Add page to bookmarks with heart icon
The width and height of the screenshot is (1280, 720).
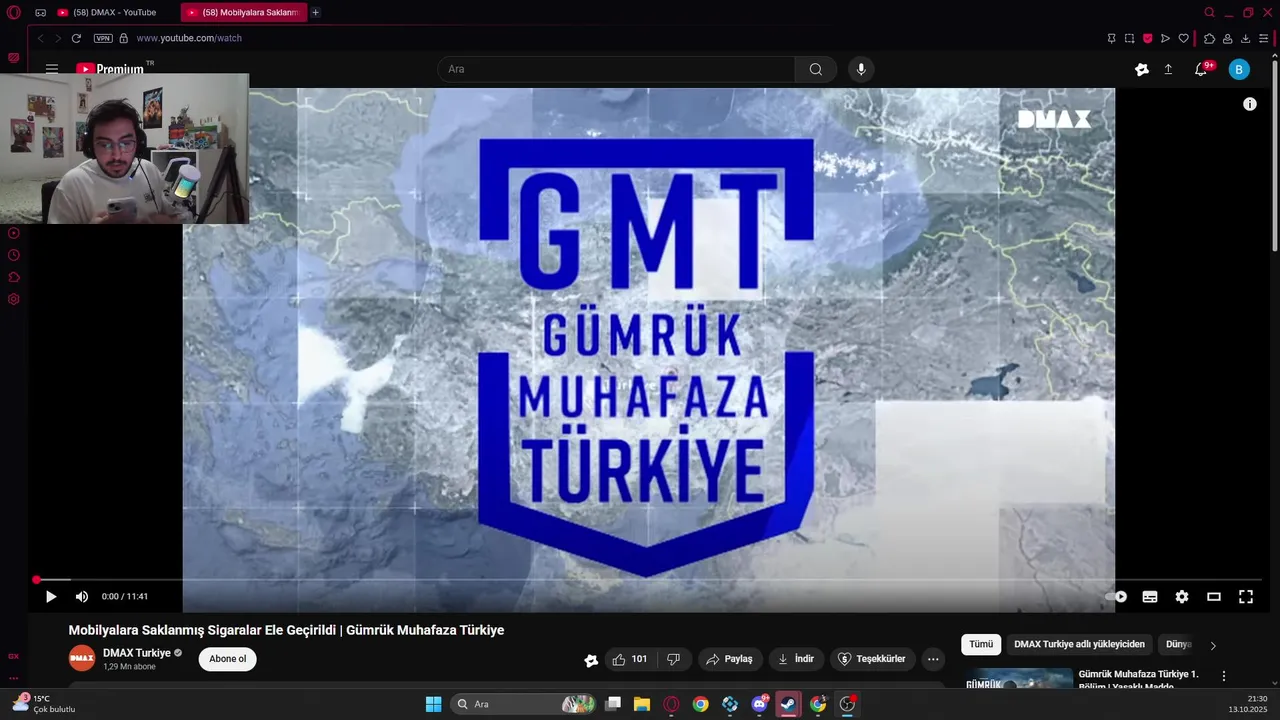pyautogui.click(x=1183, y=38)
